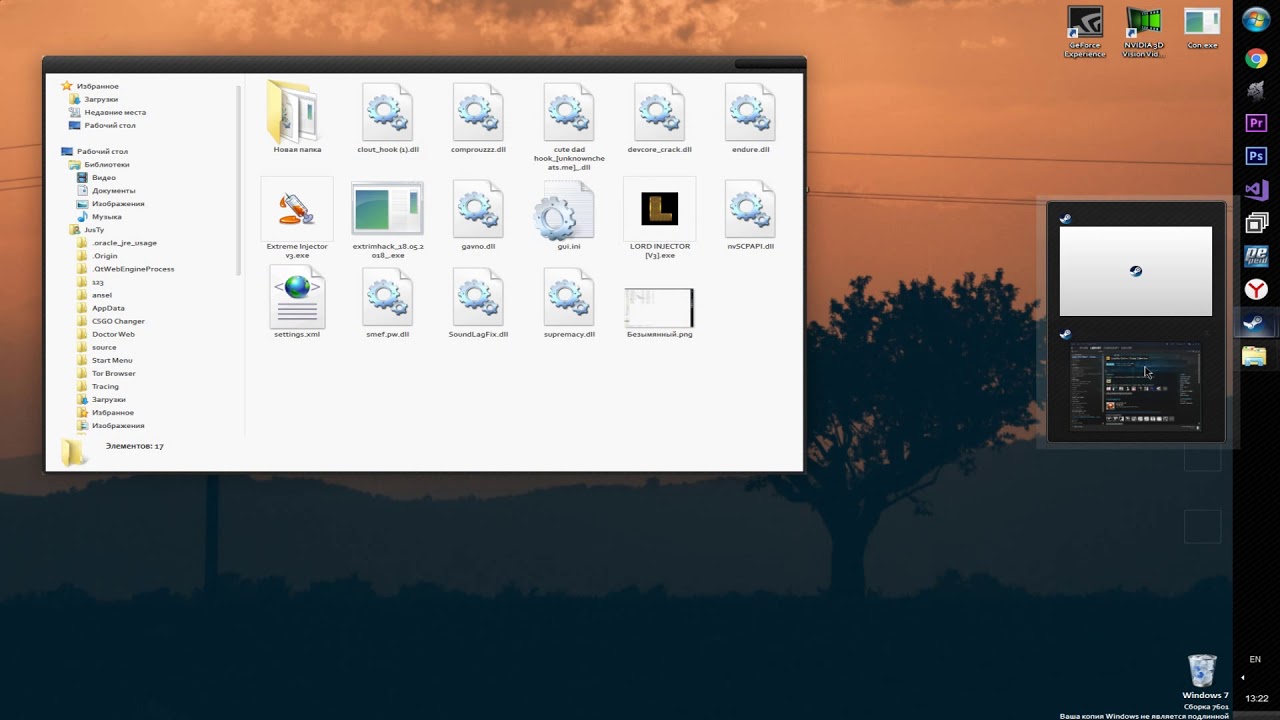Open the .oracle_jre_usage folder
The image size is (1280, 720).
tap(124, 242)
